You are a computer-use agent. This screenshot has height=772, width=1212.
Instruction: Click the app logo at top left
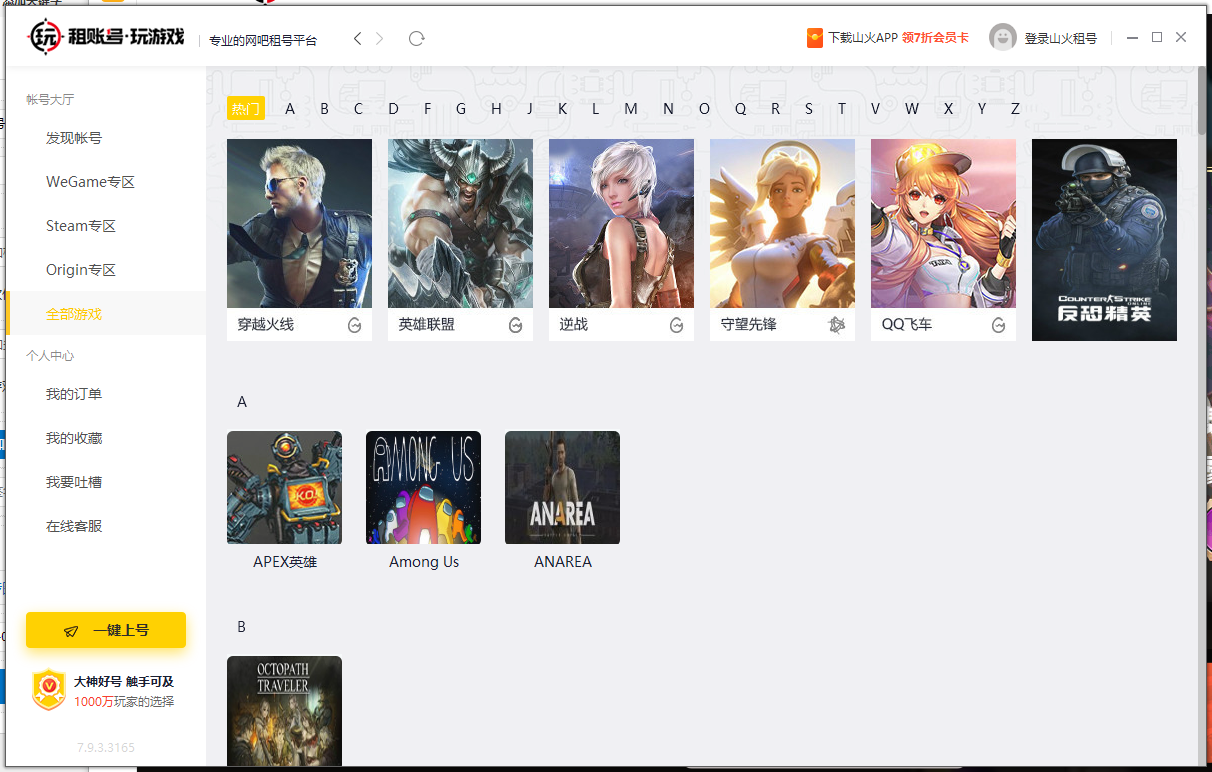point(106,38)
